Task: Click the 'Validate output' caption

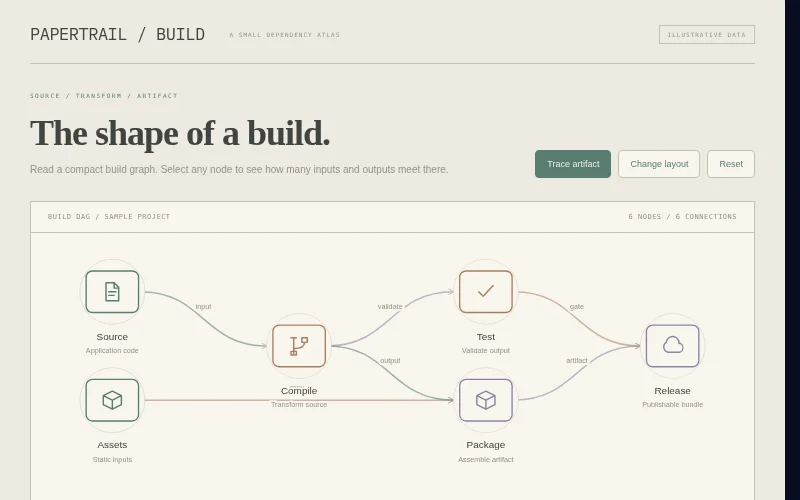Action: (486, 351)
